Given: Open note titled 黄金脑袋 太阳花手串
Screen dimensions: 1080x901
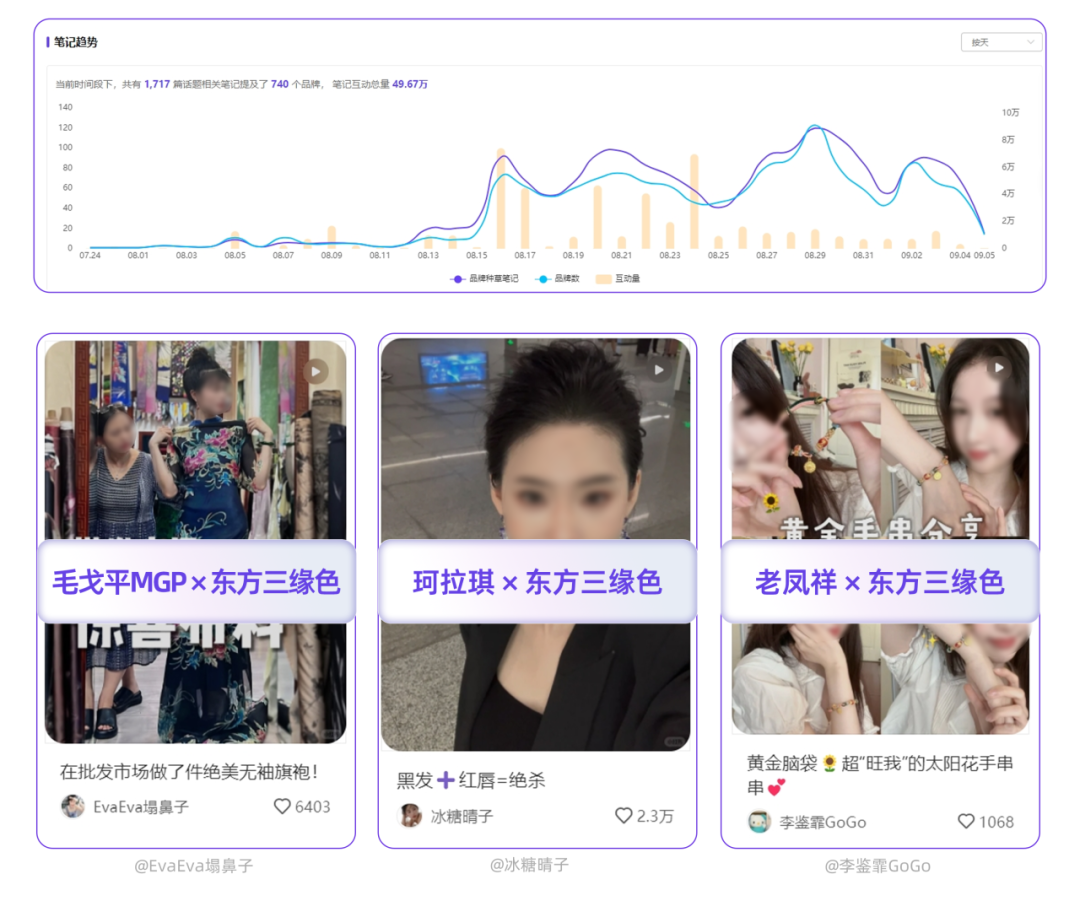Looking at the screenshot, I should pyautogui.click(x=880, y=775).
